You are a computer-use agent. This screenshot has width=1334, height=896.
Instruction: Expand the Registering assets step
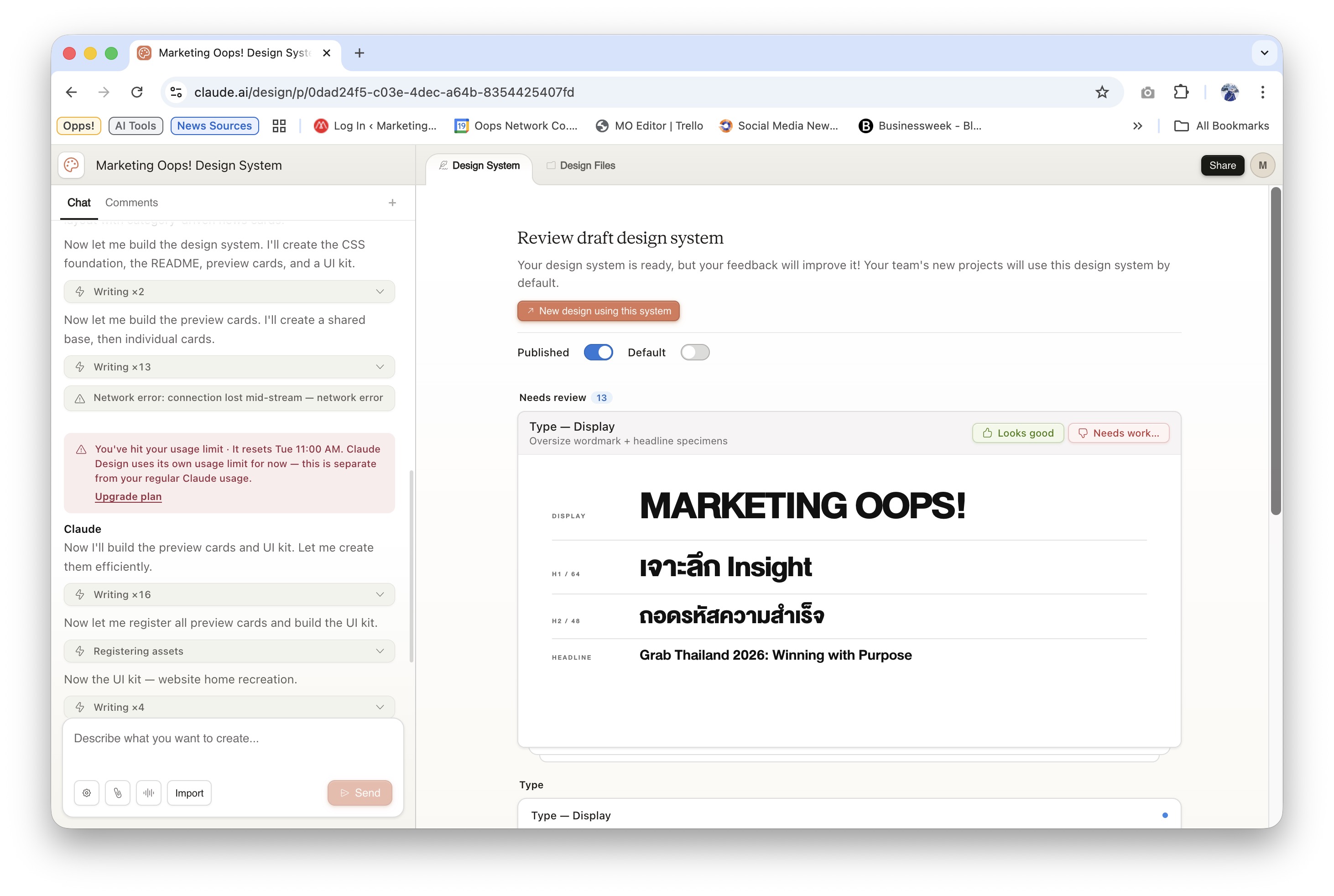coord(229,651)
